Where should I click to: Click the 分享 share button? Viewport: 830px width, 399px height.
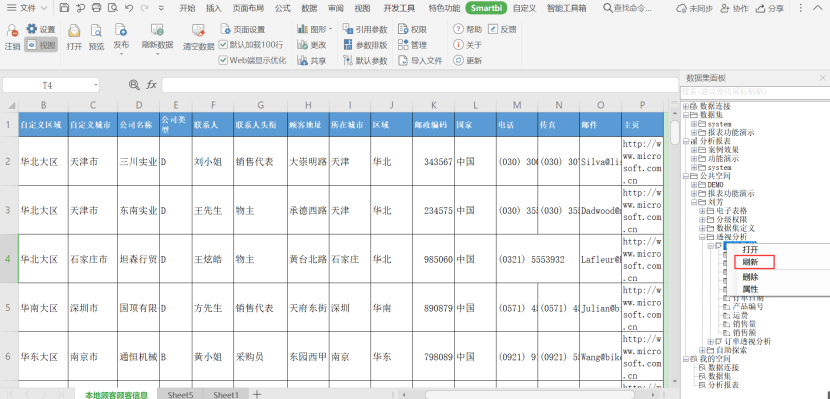point(770,8)
